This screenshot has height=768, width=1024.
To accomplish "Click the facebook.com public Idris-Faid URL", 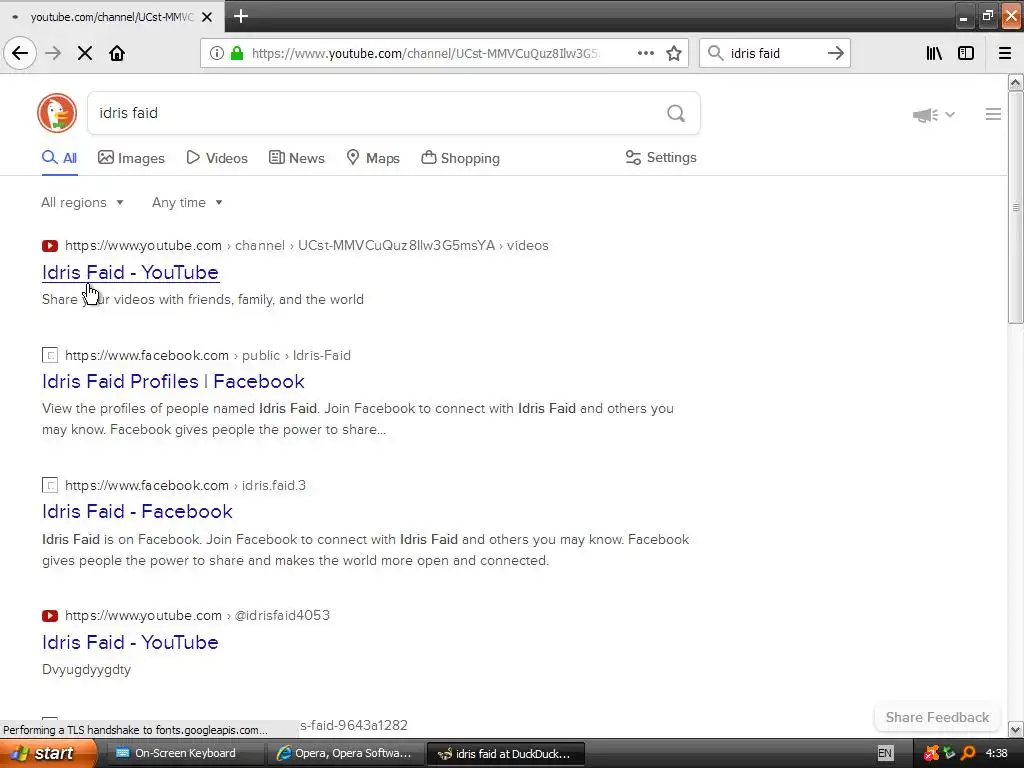I will coord(208,355).
